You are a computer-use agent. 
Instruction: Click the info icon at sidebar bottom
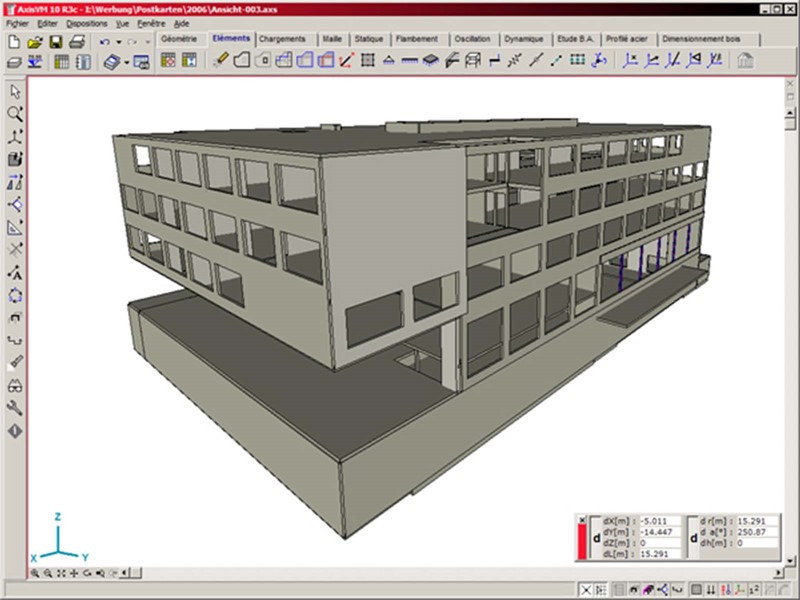pyautogui.click(x=15, y=431)
